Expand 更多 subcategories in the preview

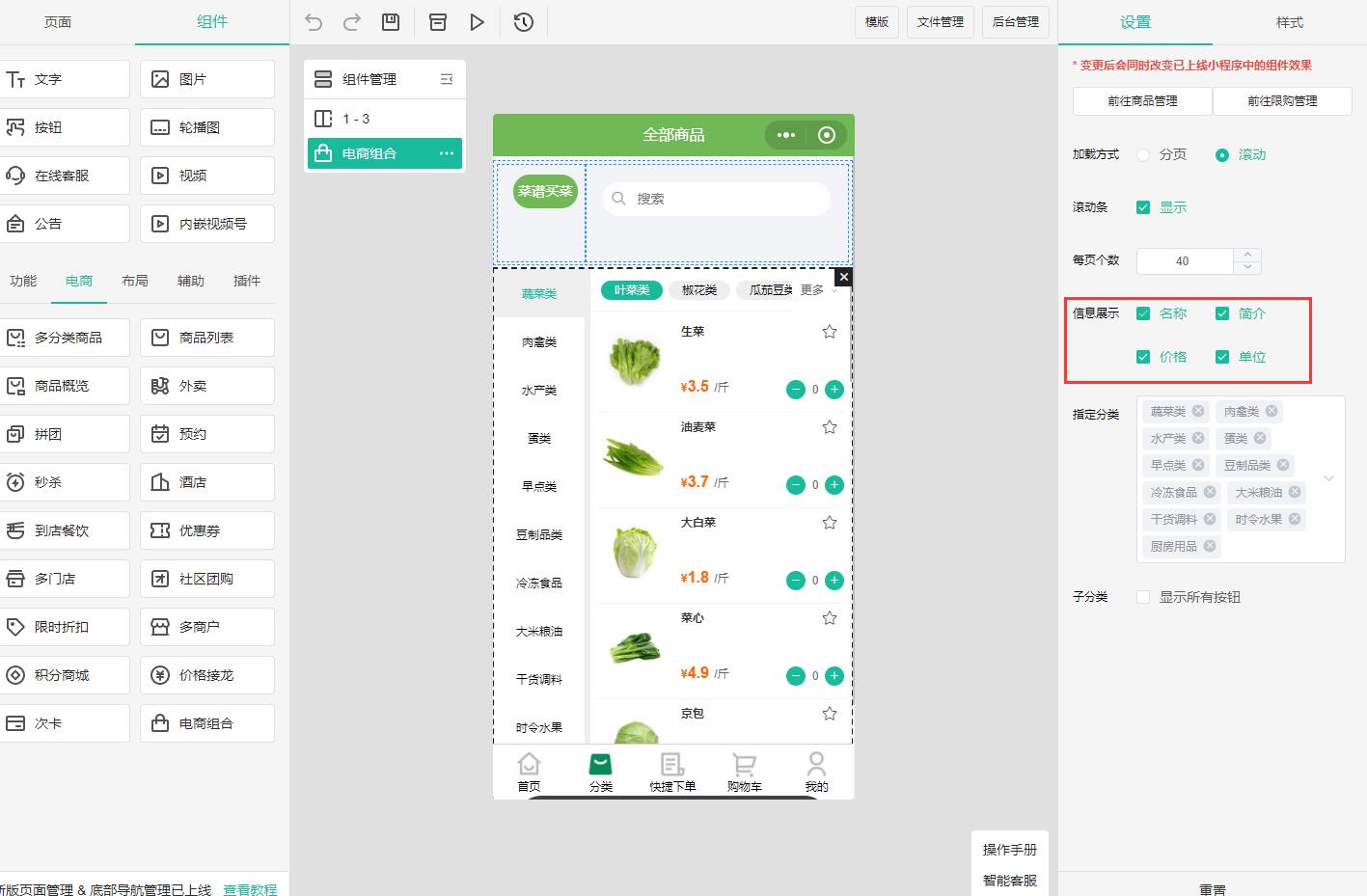point(818,290)
